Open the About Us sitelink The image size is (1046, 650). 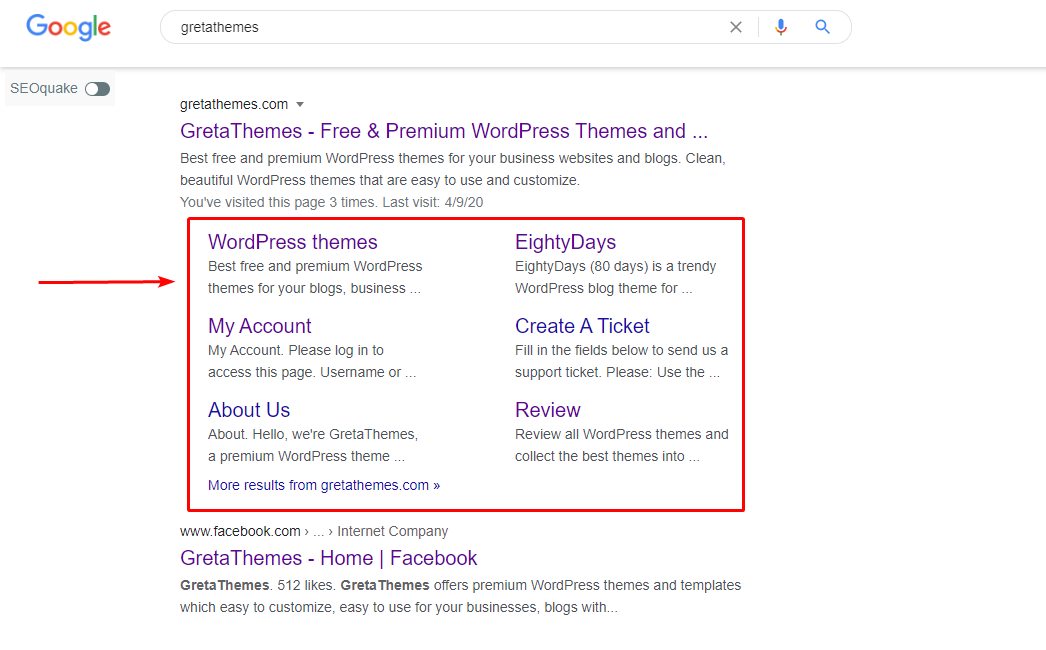pos(249,410)
